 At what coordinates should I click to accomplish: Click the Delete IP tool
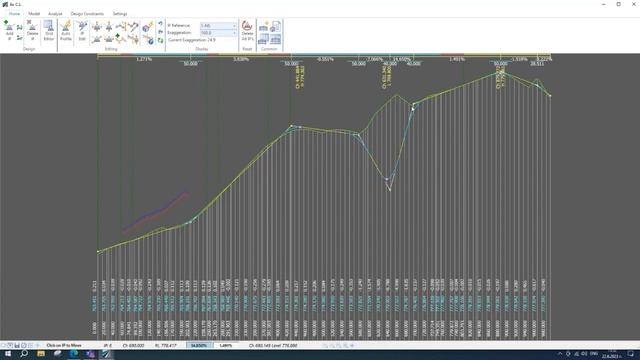pos(32,31)
